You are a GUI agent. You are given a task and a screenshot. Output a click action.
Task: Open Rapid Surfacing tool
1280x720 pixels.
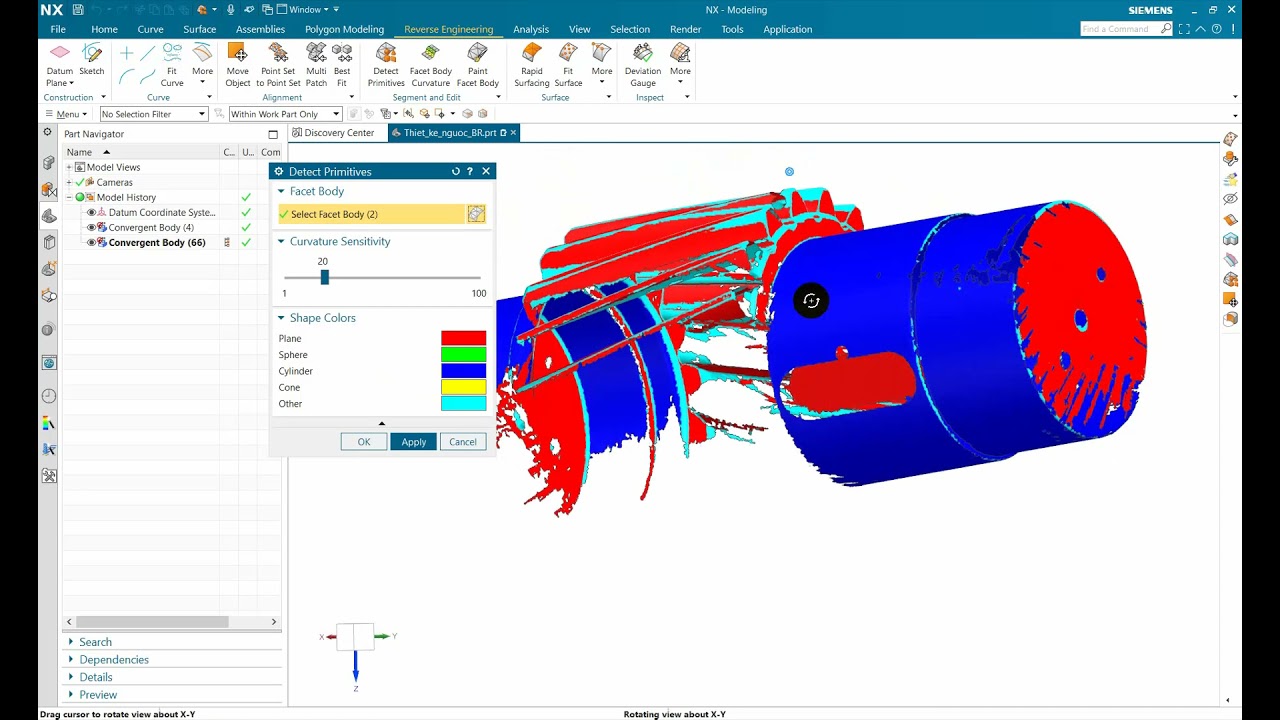(532, 64)
